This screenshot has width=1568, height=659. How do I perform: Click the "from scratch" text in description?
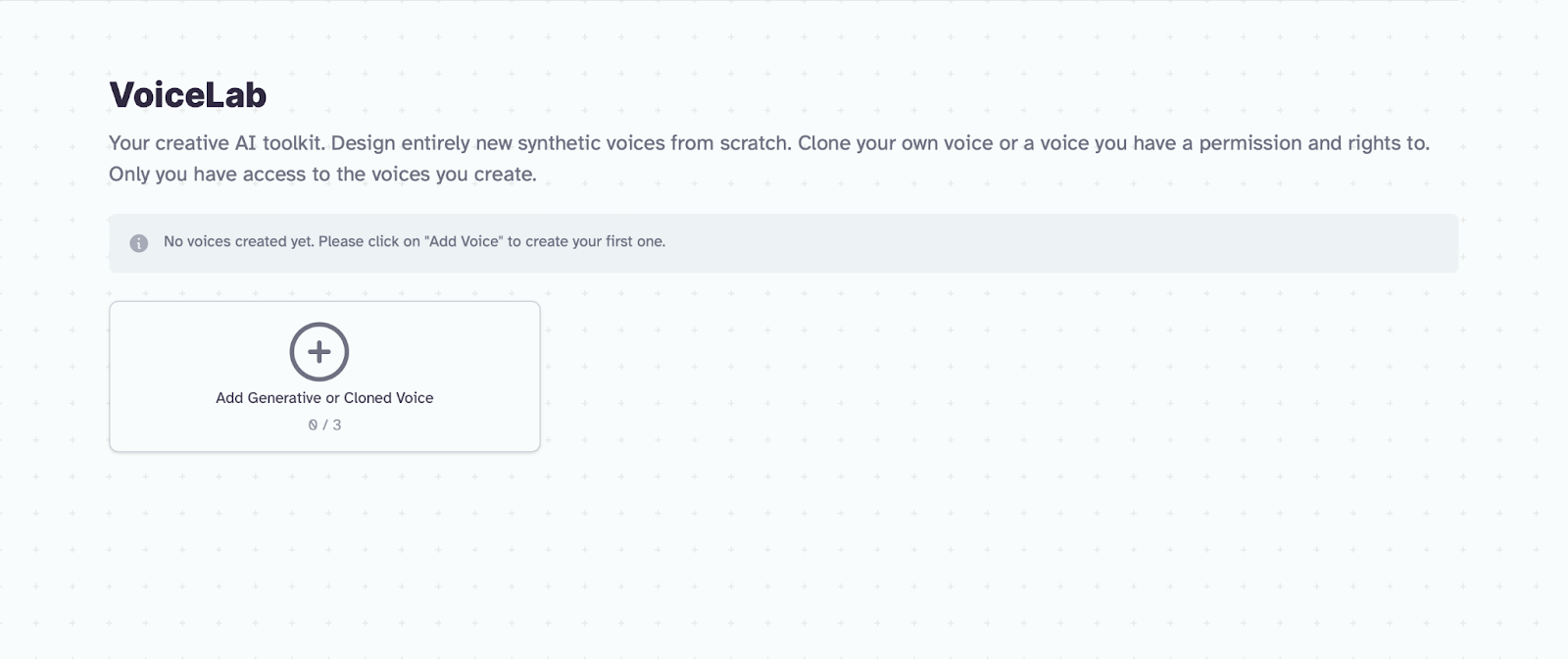click(730, 143)
